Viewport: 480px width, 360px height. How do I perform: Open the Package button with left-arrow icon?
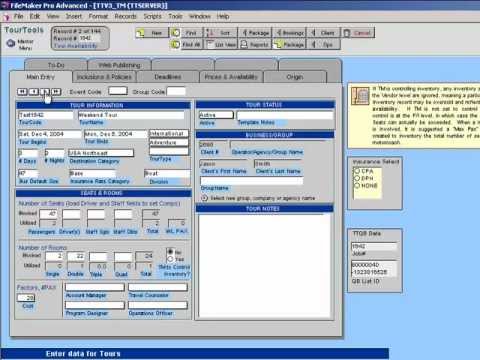255,33
